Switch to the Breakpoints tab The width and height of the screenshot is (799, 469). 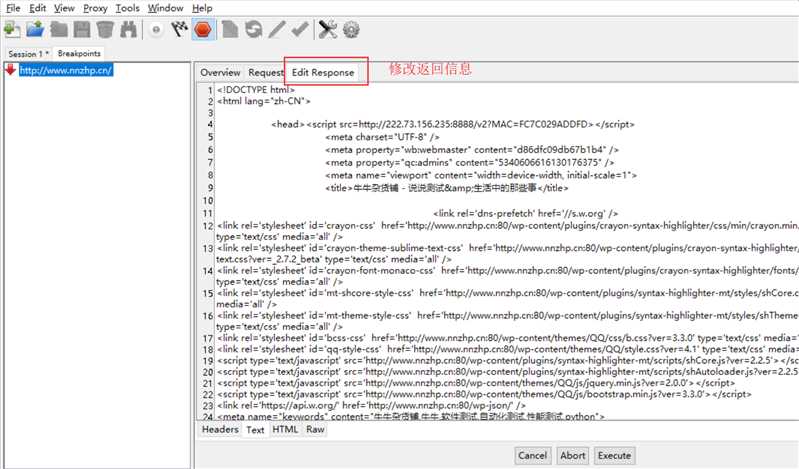click(79, 53)
